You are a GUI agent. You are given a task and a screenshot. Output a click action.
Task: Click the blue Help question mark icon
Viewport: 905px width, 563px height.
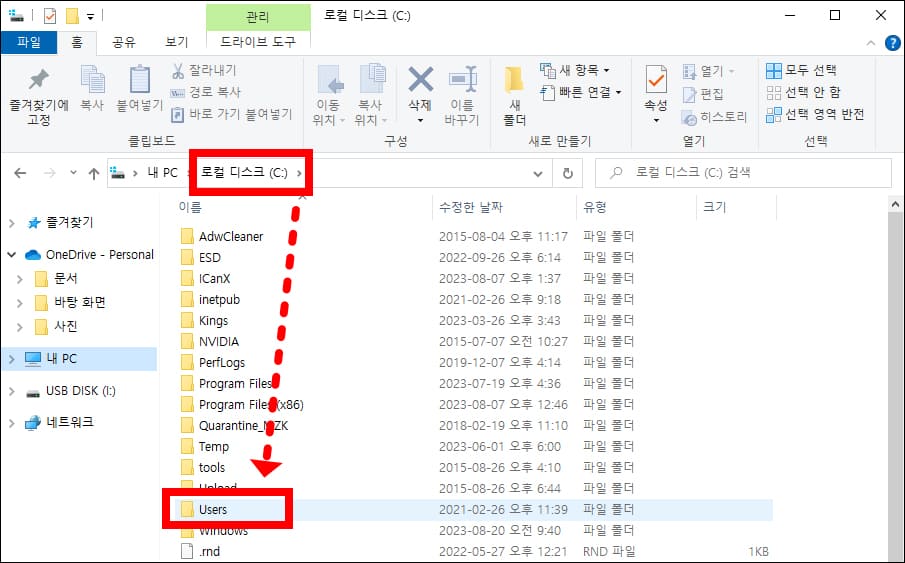[892, 43]
